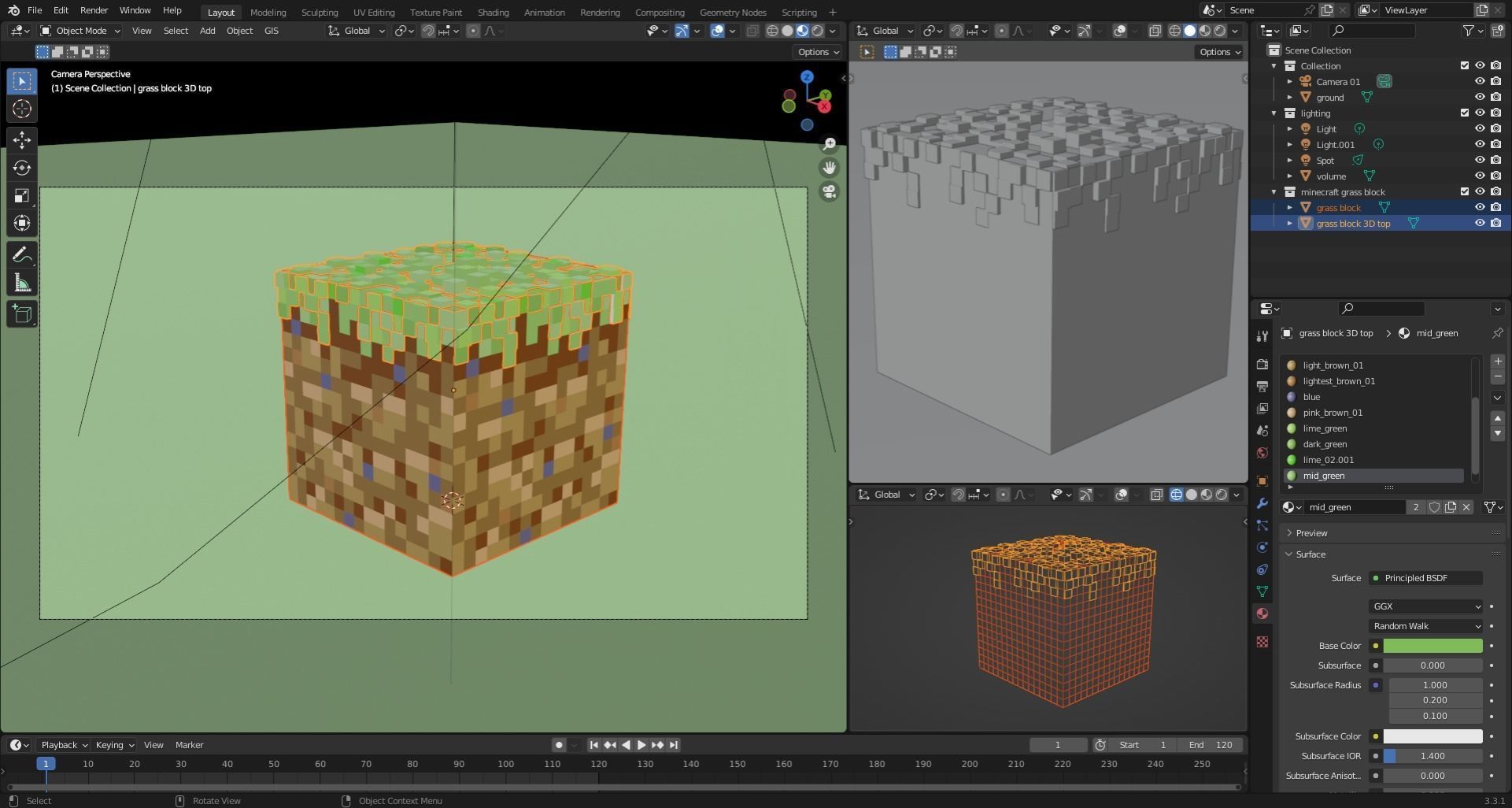Image resolution: width=1512 pixels, height=808 pixels.
Task: Uncheck minecraft grass block collection checkbox
Action: coord(1465,192)
